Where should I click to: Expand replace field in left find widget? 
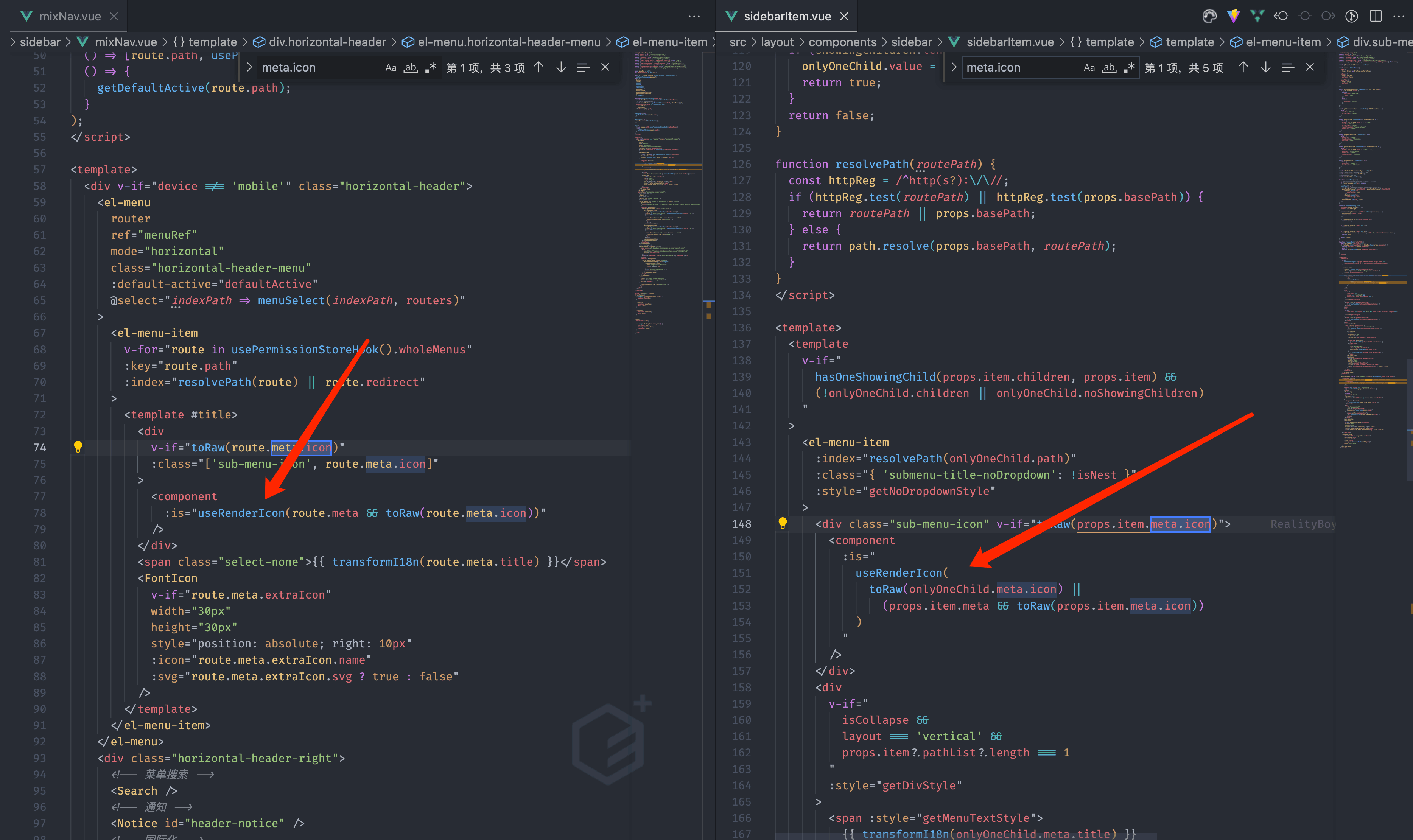coord(249,68)
